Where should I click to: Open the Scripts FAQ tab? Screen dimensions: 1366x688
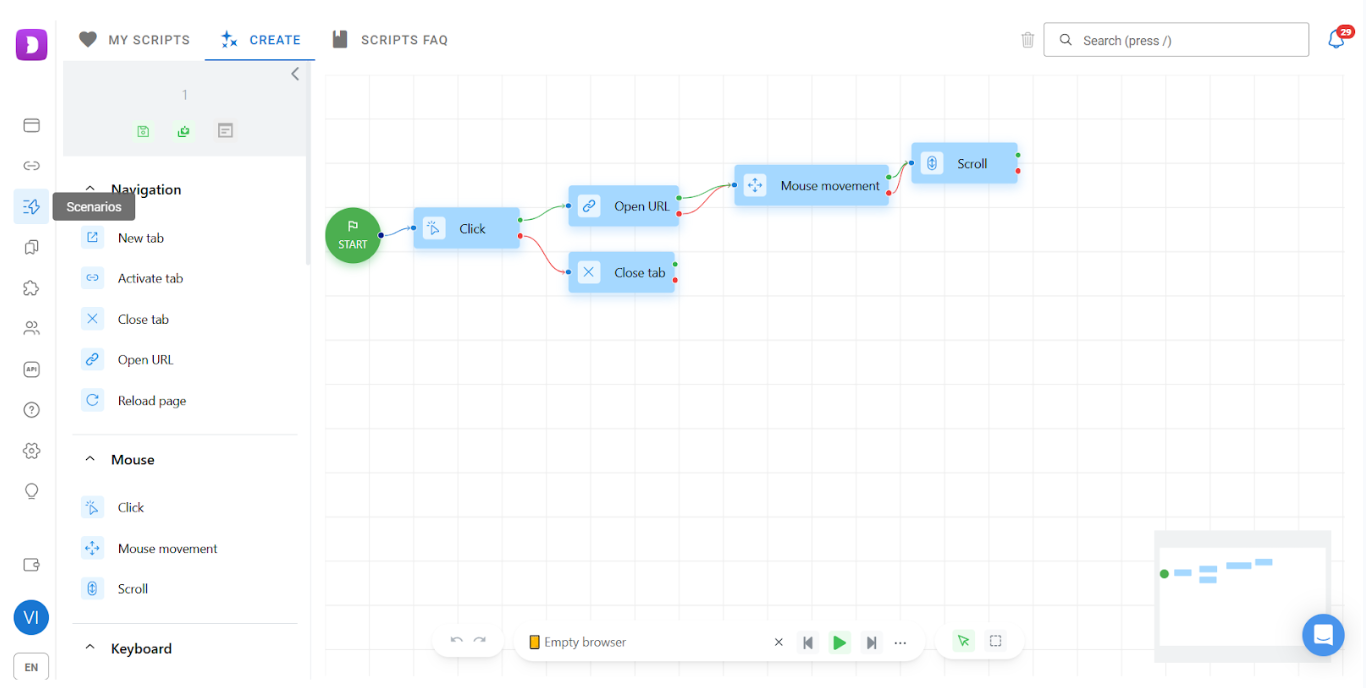click(x=390, y=40)
